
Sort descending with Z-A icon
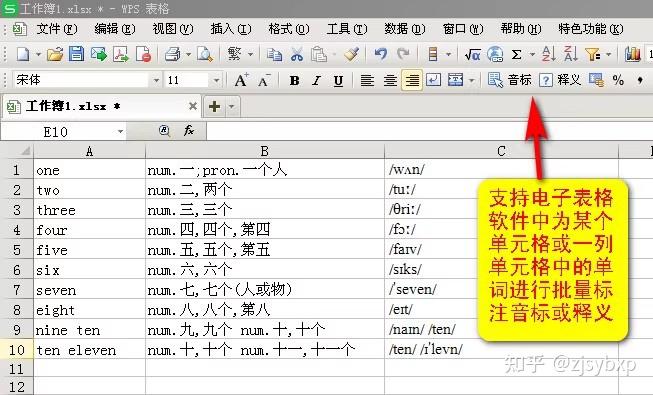[570, 54]
